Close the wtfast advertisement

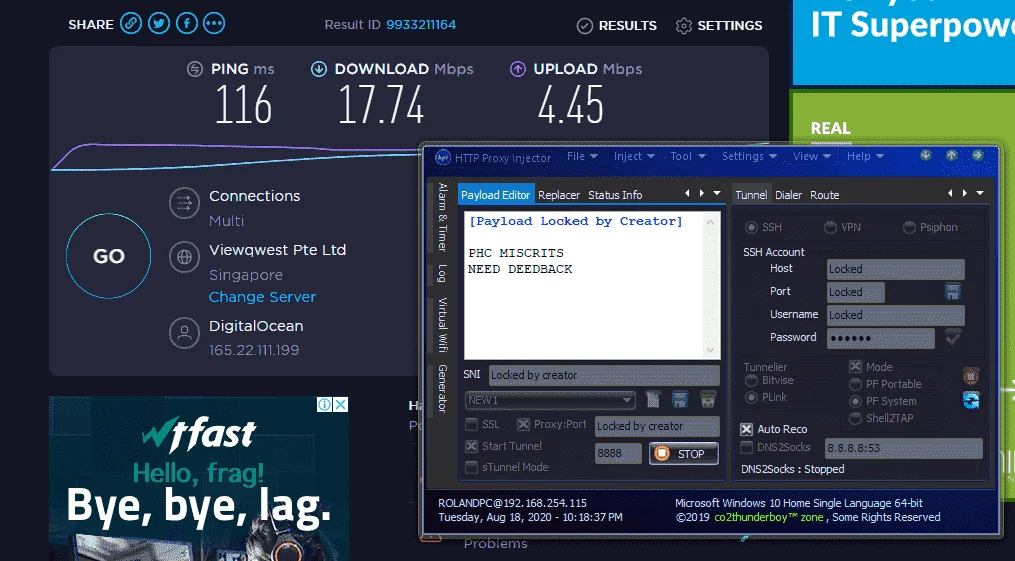340,404
